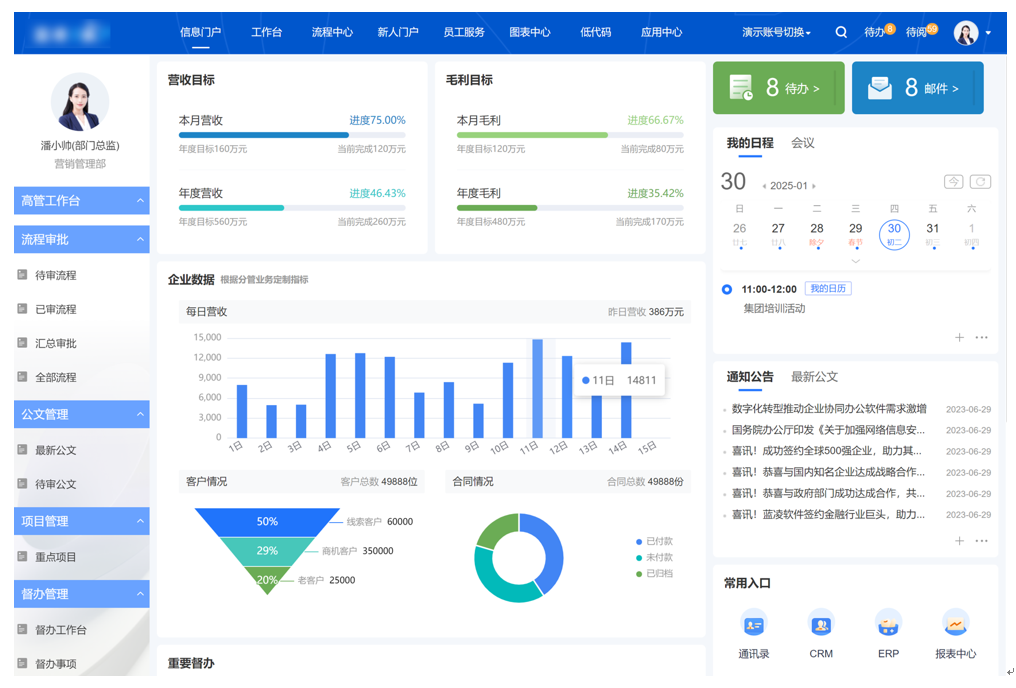Click the 今 today icon in calendar

click(953, 182)
